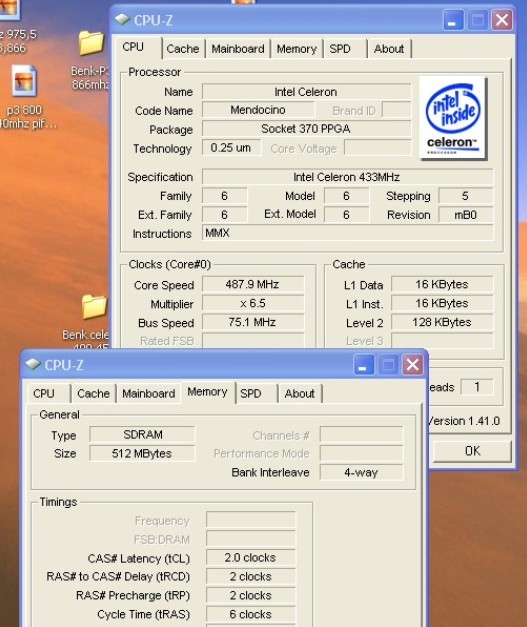Click CAS# Latency value 2.0 clocks
Image resolution: width=527 pixels, height=627 pixels.
click(251, 557)
